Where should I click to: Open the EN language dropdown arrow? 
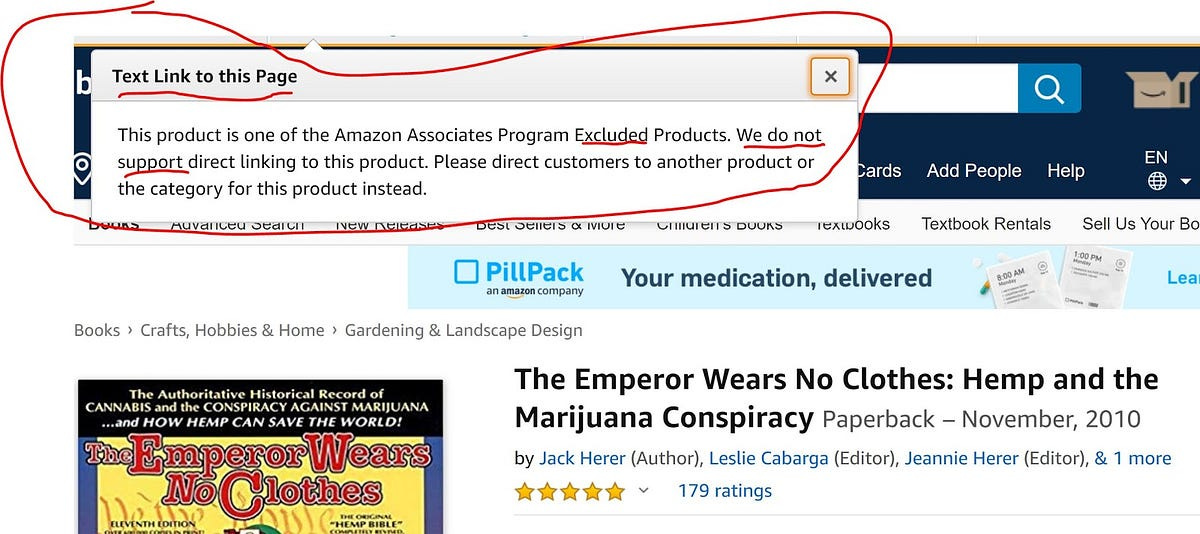coord(1186,182)
